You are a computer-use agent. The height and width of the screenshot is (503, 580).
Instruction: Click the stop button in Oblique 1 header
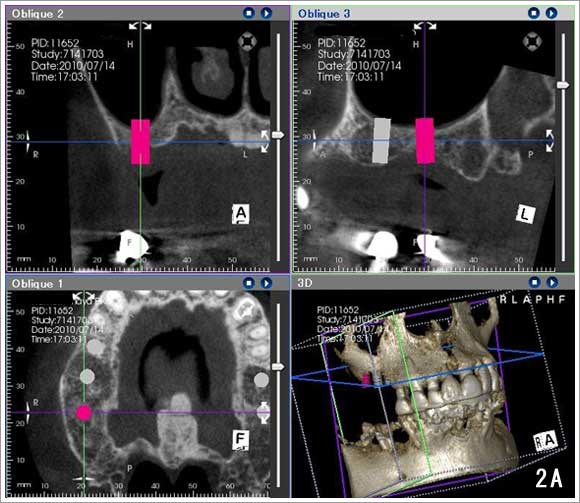pos(249,283)
